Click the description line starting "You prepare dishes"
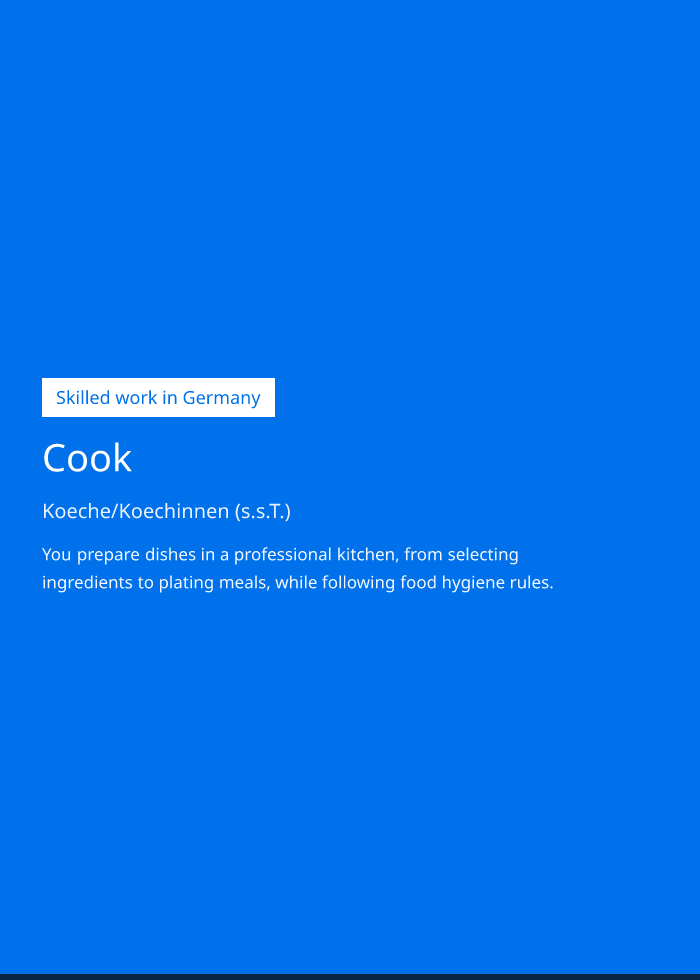 pos(280,554)
